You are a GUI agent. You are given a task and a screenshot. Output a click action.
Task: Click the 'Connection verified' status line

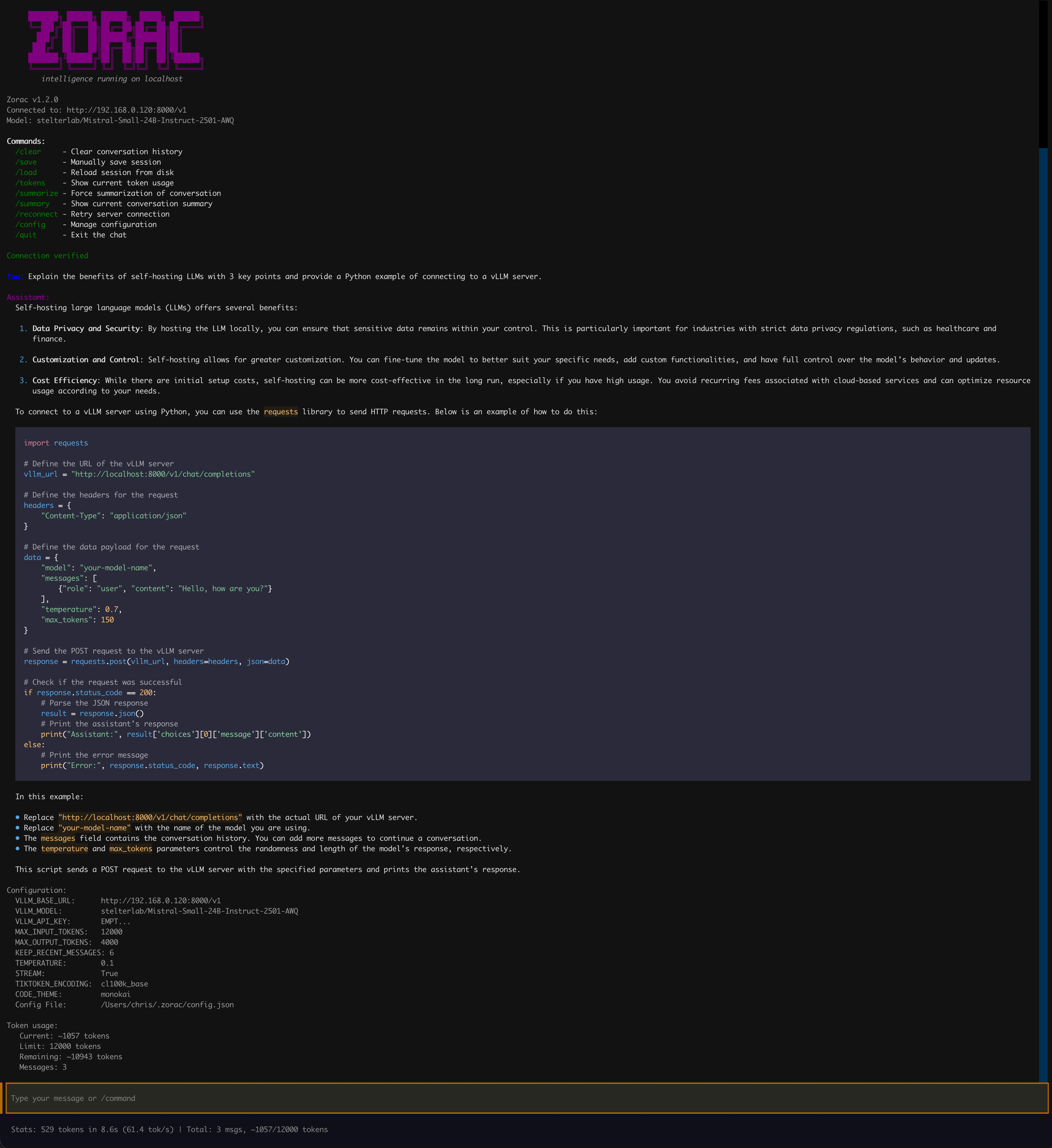(47, 256)
